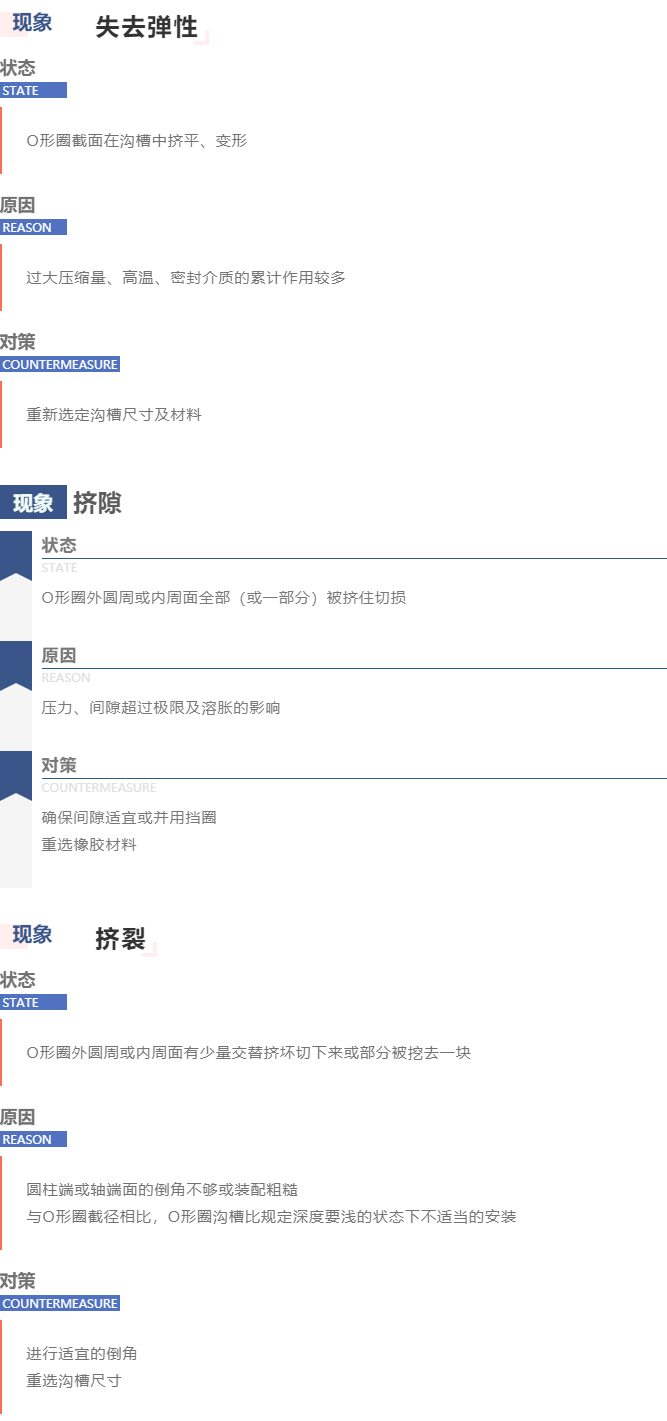This screenshot has width=667, height=1421.
Task: Select the line 过大压缩量、高温、密封介质的累计作用较多
Action: click(x=186, y=278)
